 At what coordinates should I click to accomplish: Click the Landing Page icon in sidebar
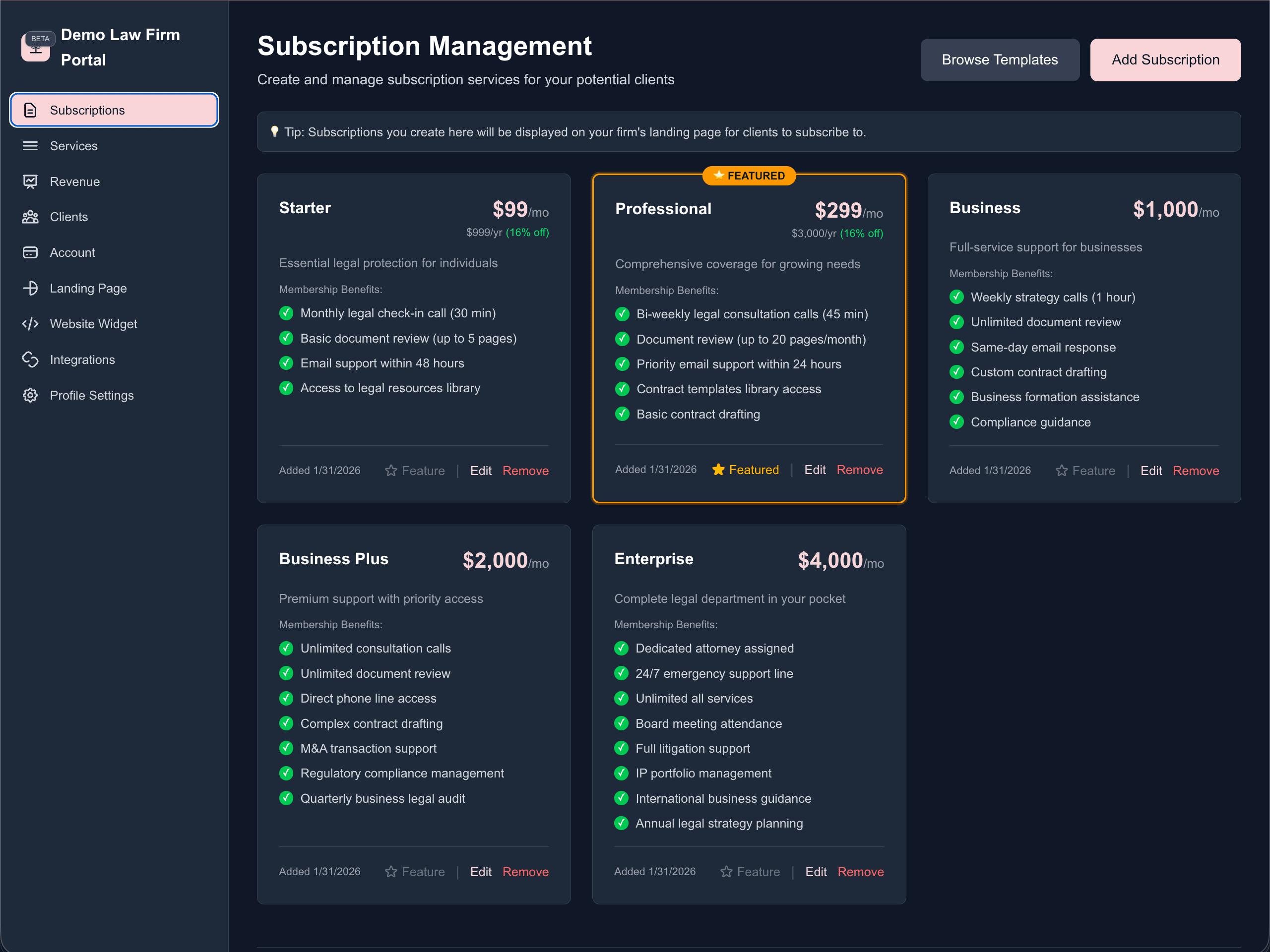click(30, 288)
